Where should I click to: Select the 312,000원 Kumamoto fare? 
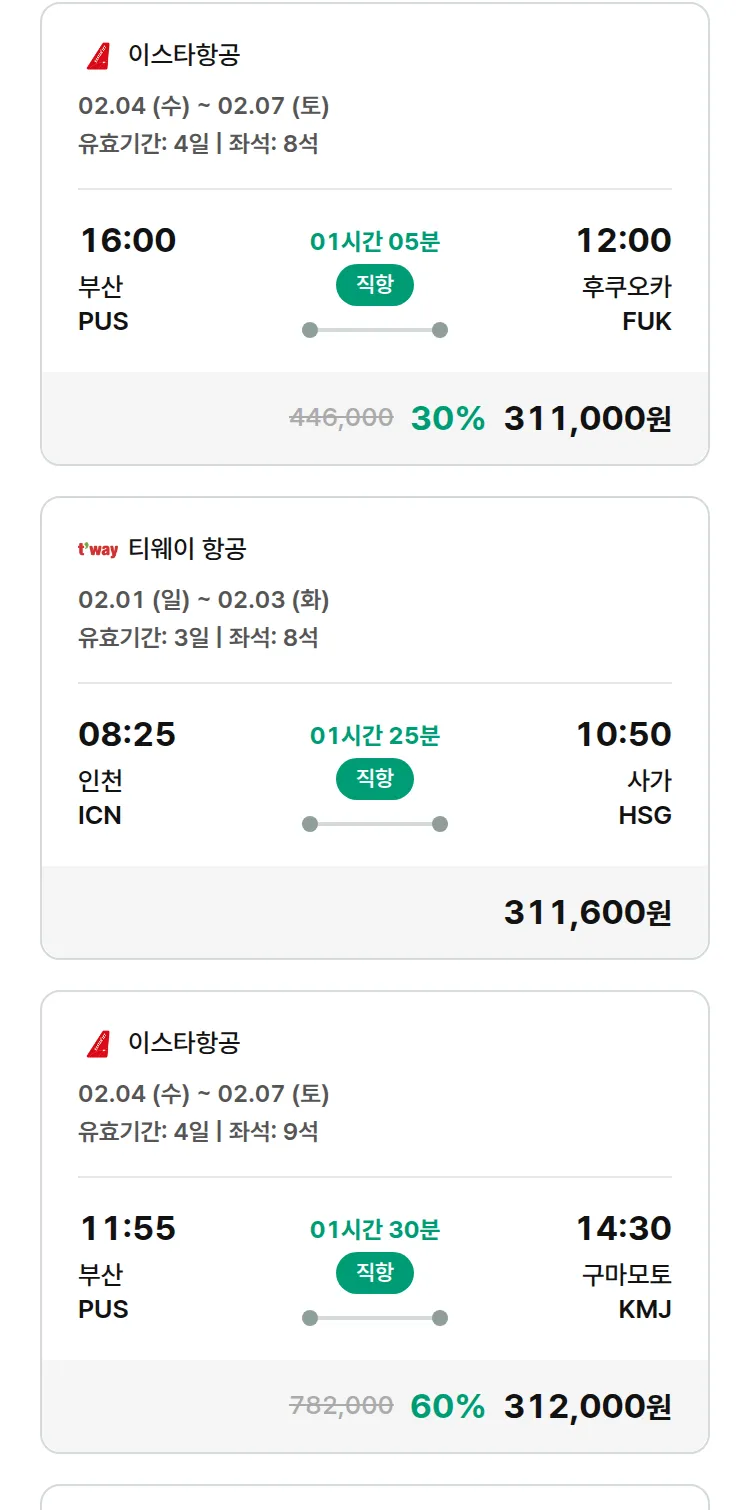point(587,1406)
